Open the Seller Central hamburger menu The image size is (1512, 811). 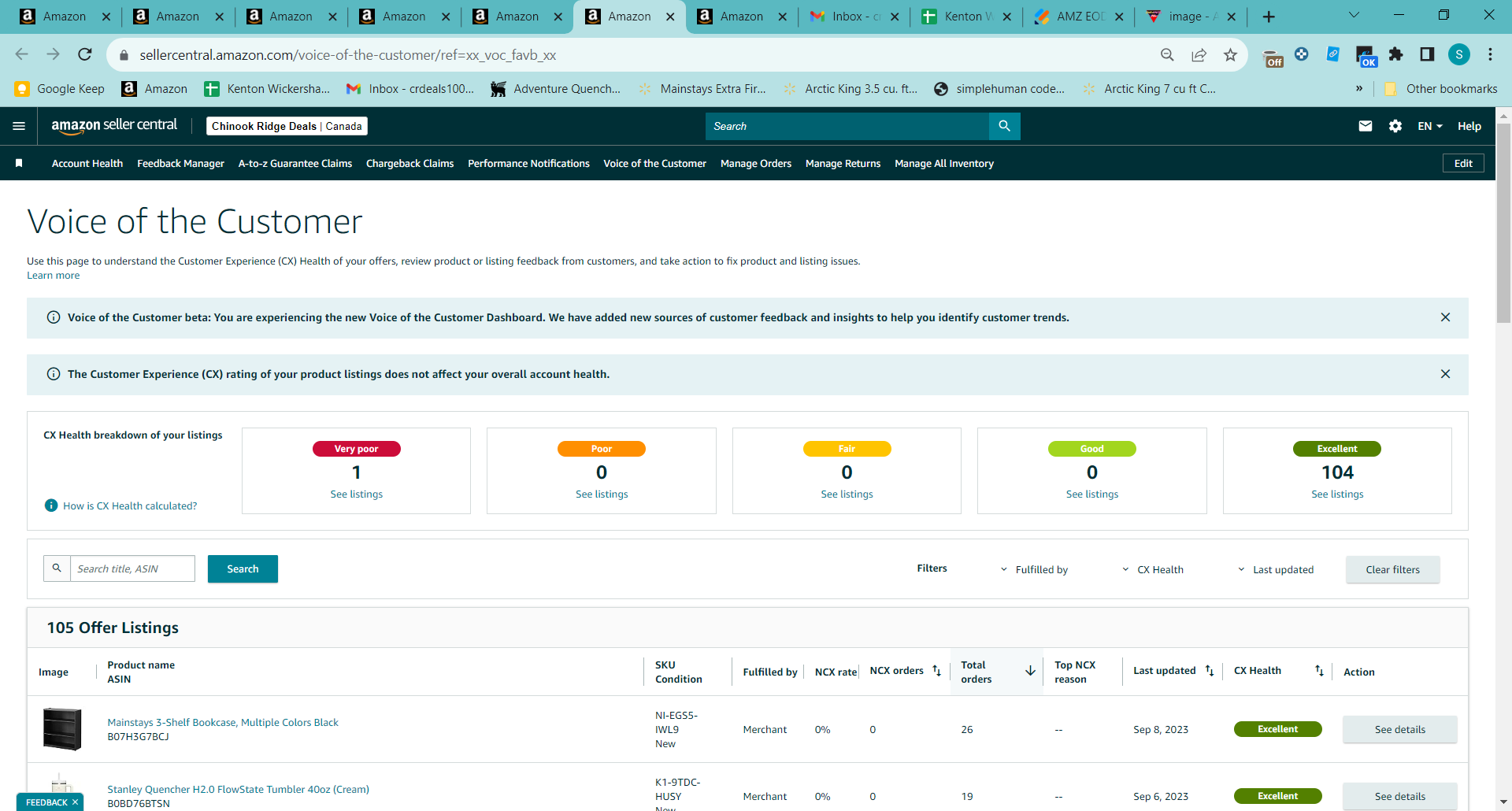coord(19,126)
